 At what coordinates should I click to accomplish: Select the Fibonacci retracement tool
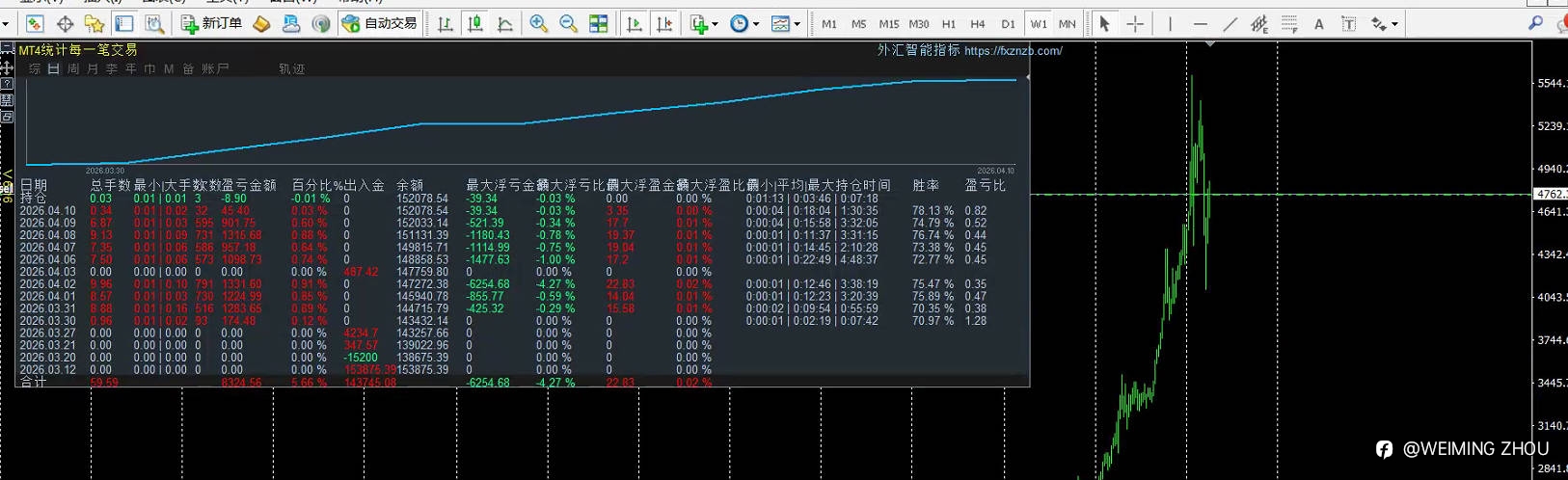pyautogui.click(x=1289, y=24)
